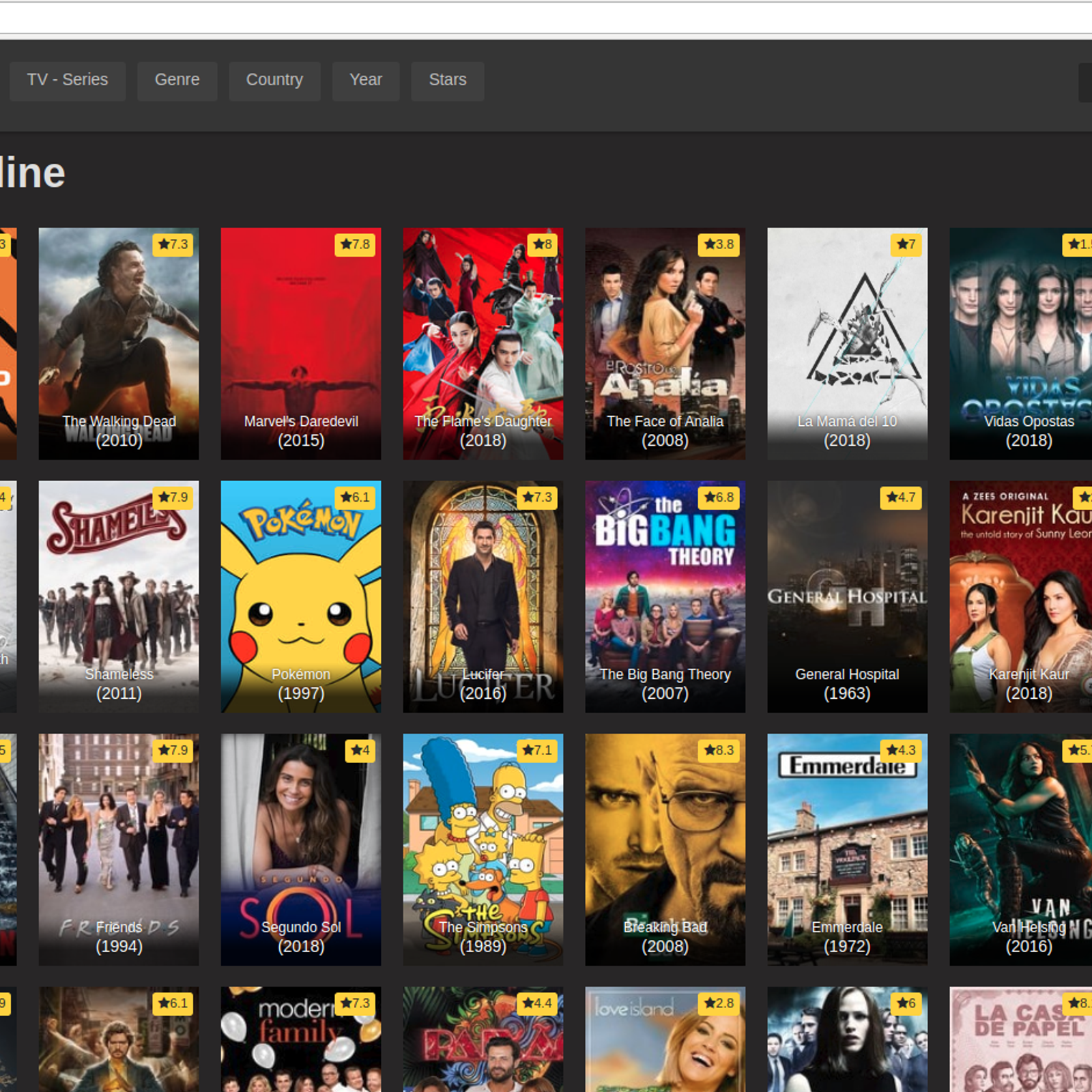1092x1092 pixels.
Task: Click the 7.3 star rating on Lucifer
Action: (x=537, y=498)
